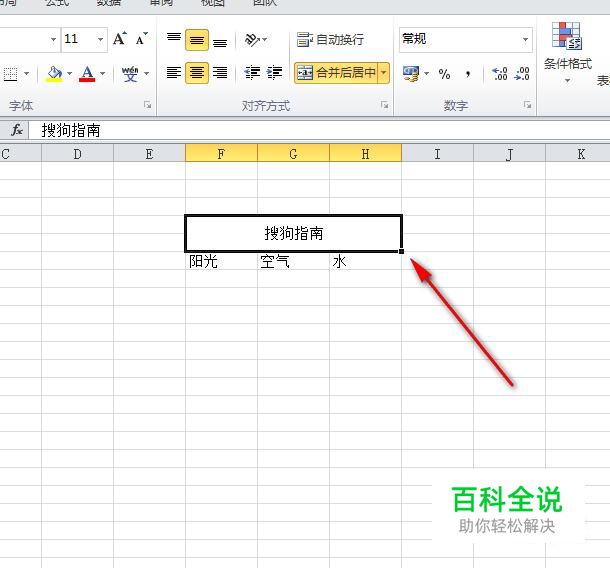Decrease indent of cell content
Viewport: 610px width, 568px height.
pos(252,73)
